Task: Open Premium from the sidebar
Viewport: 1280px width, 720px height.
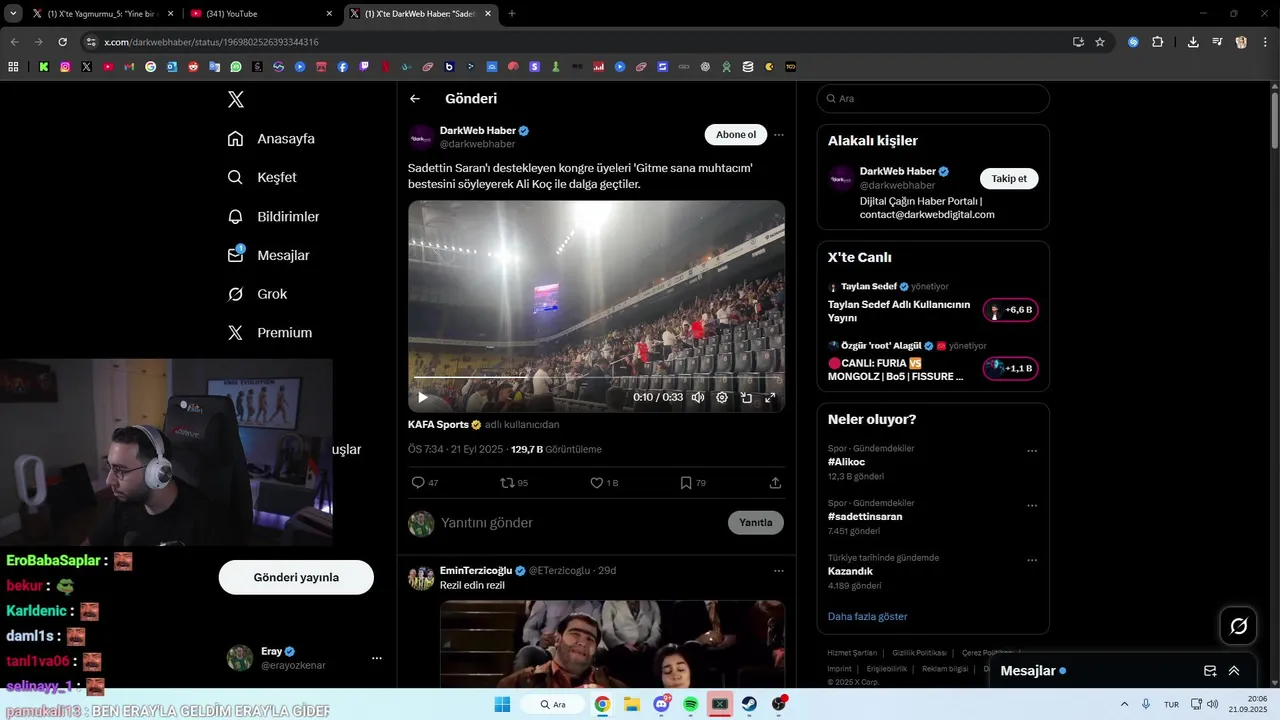Action: tap(269, 332)
